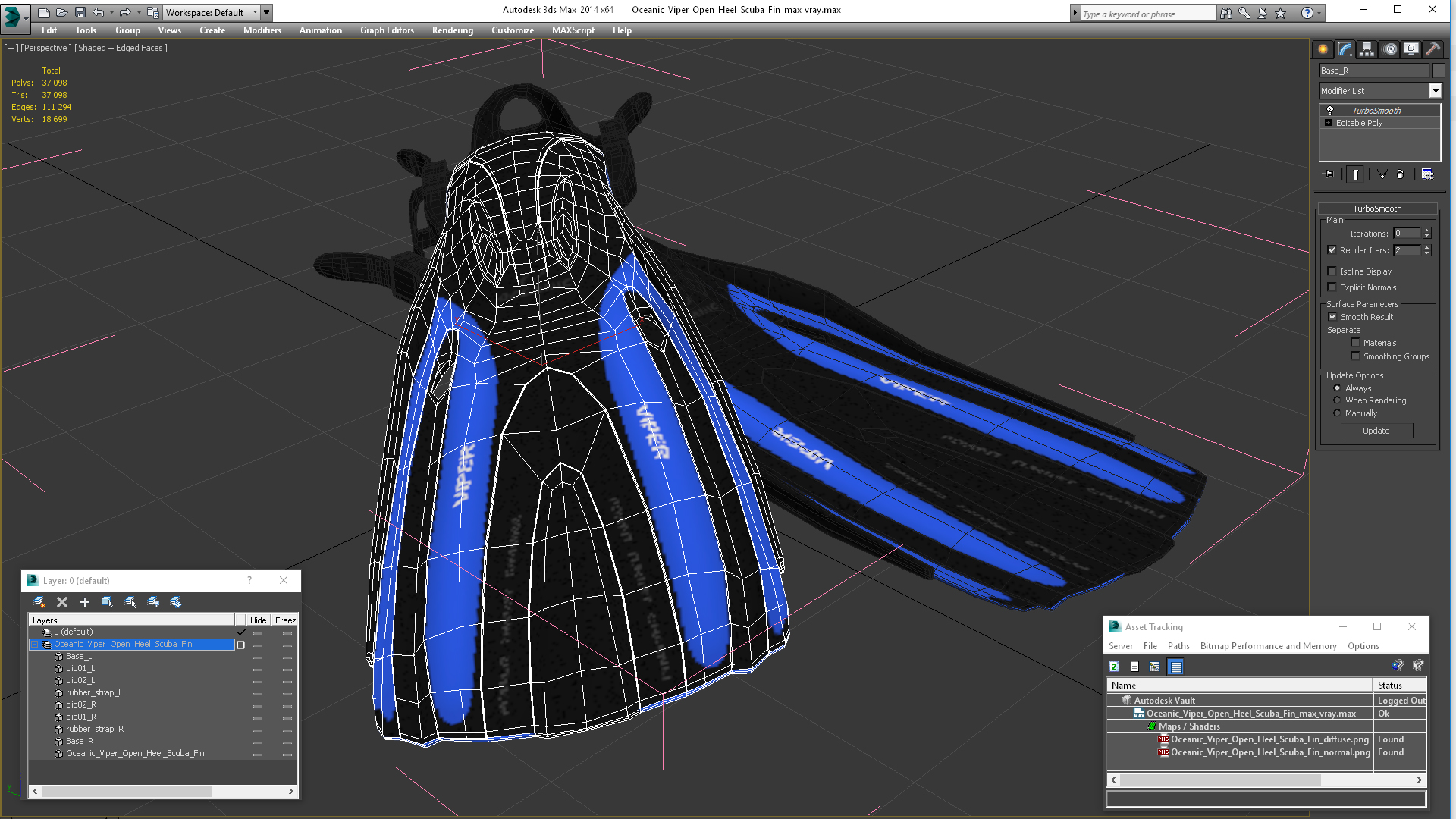Switch Asset Tracking to table view icon

(x=1176, y=667)
